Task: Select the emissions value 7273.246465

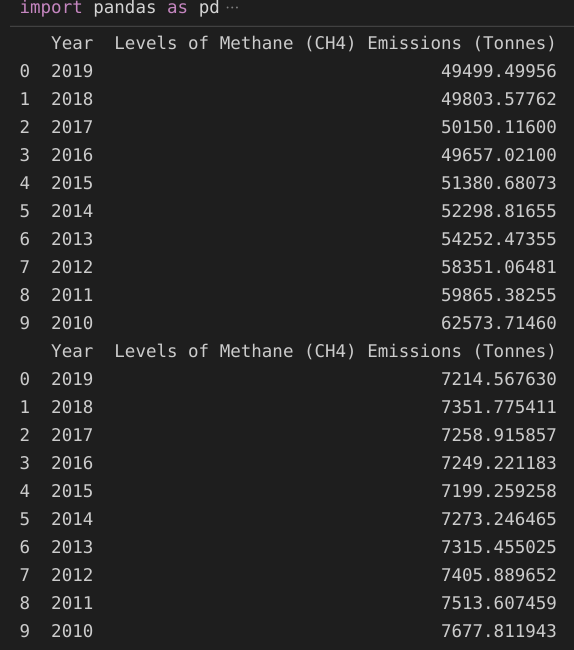Action: [x=499, y=519]
